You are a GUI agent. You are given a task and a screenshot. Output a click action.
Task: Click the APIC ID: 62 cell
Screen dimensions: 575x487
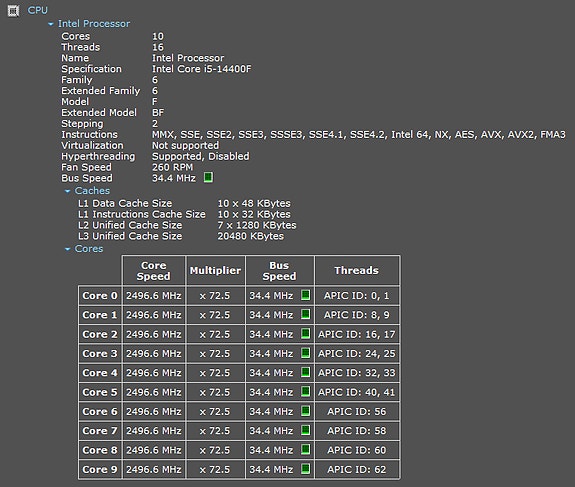pos(357,469)
